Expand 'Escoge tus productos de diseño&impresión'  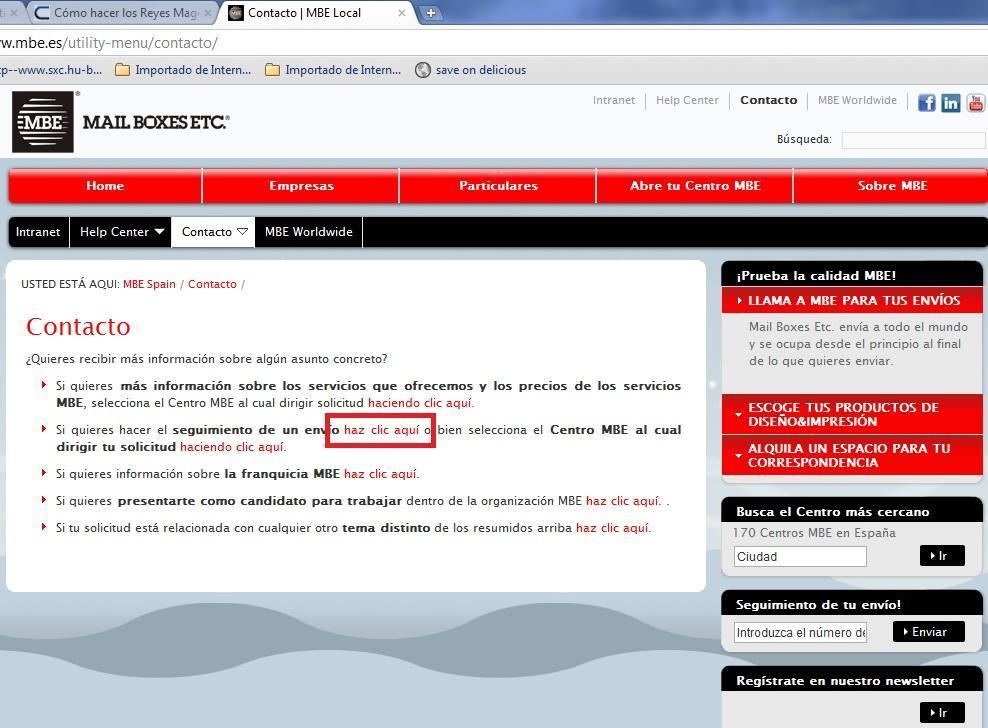(x=852, y=414)
